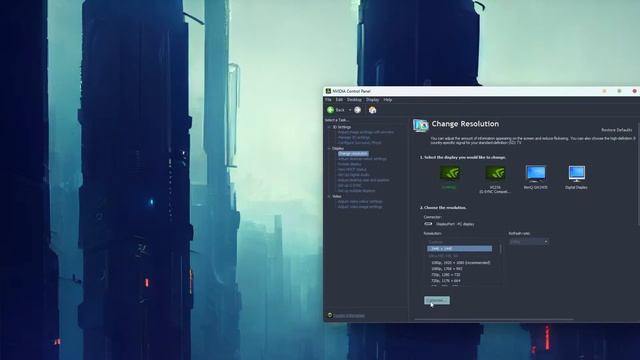The height and width of the screenshot is (360, 640).
Task: Click the green Back arrow icon
Action: pos(331,110)
